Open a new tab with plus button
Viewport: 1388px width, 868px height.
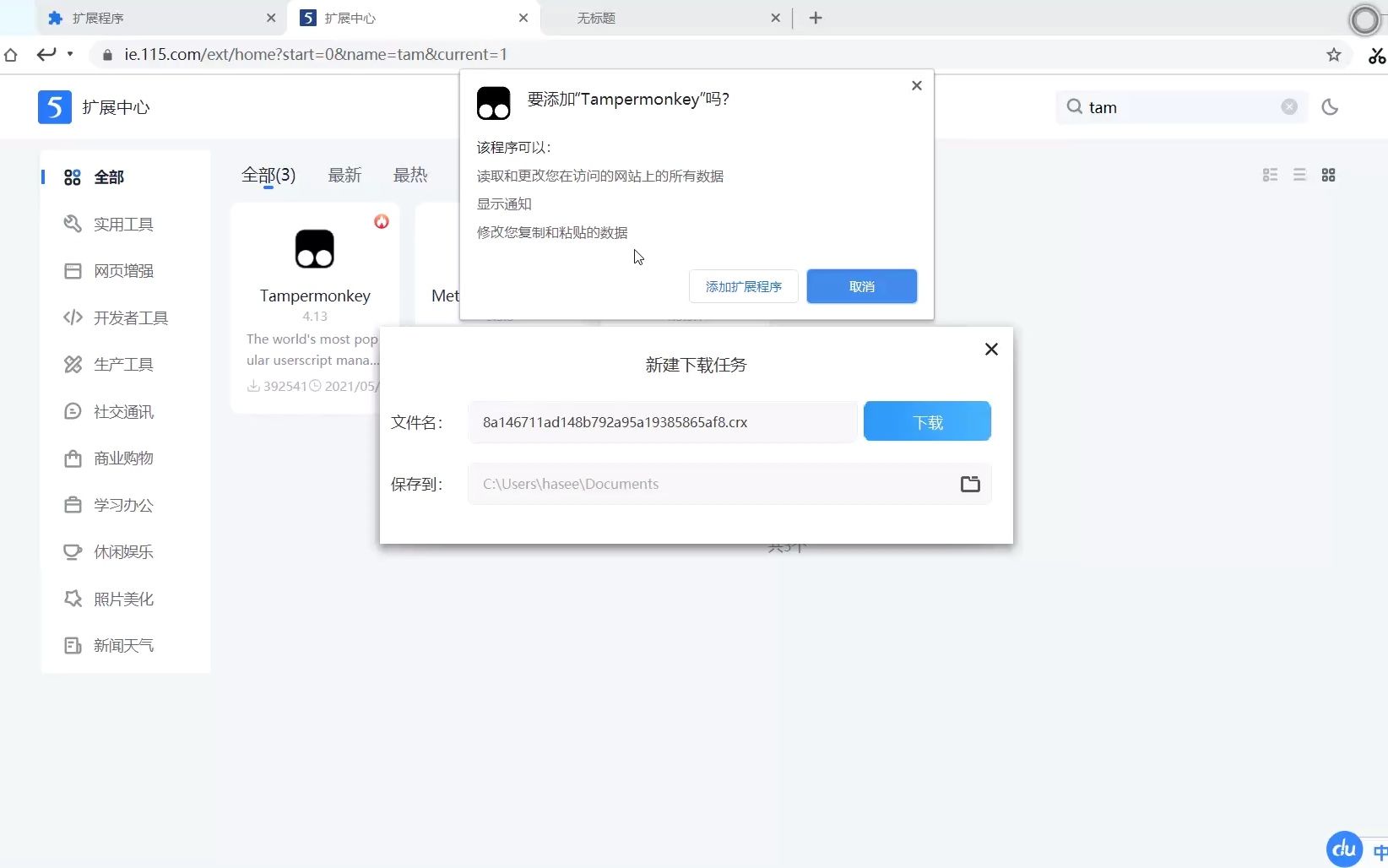816,18
